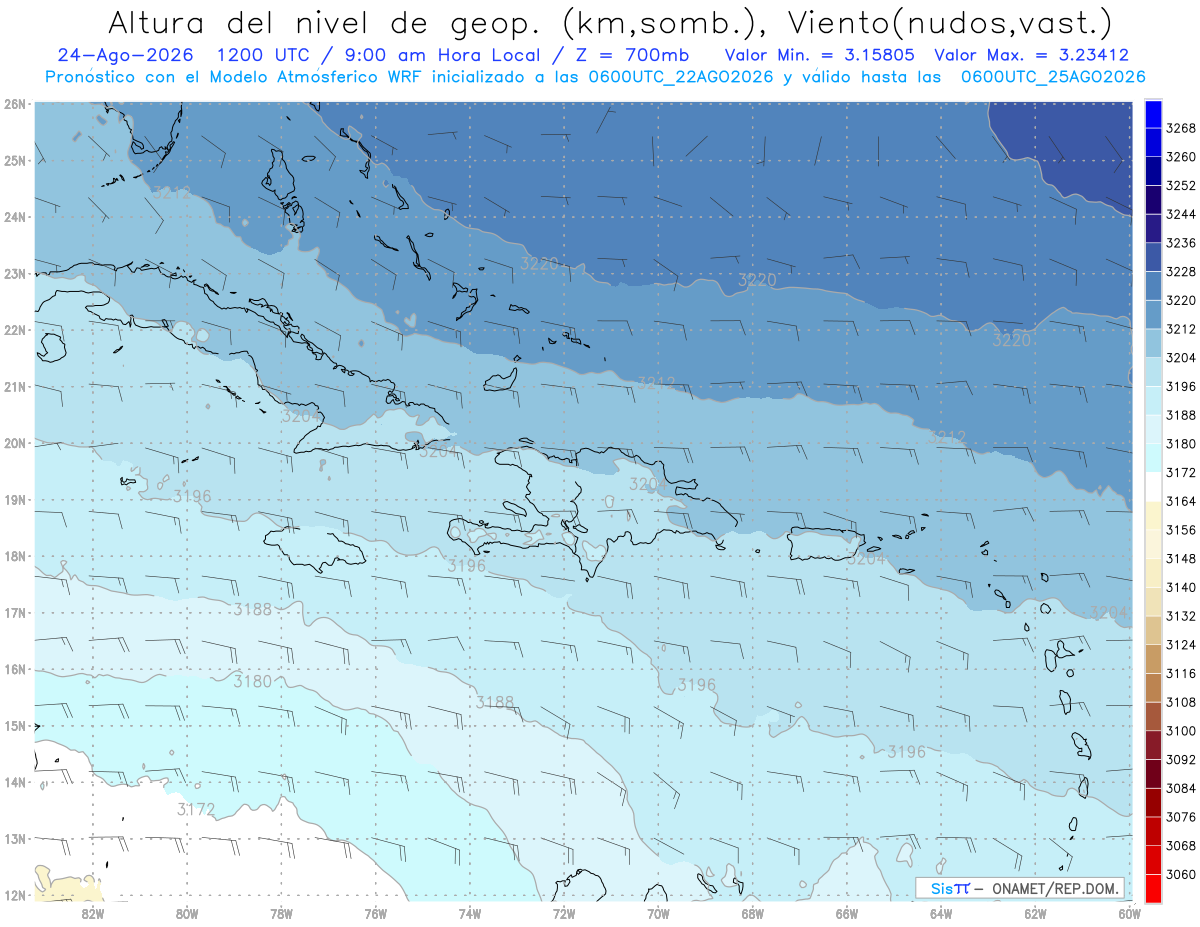Click the 3268 value on the color scale

[1181, 128]
